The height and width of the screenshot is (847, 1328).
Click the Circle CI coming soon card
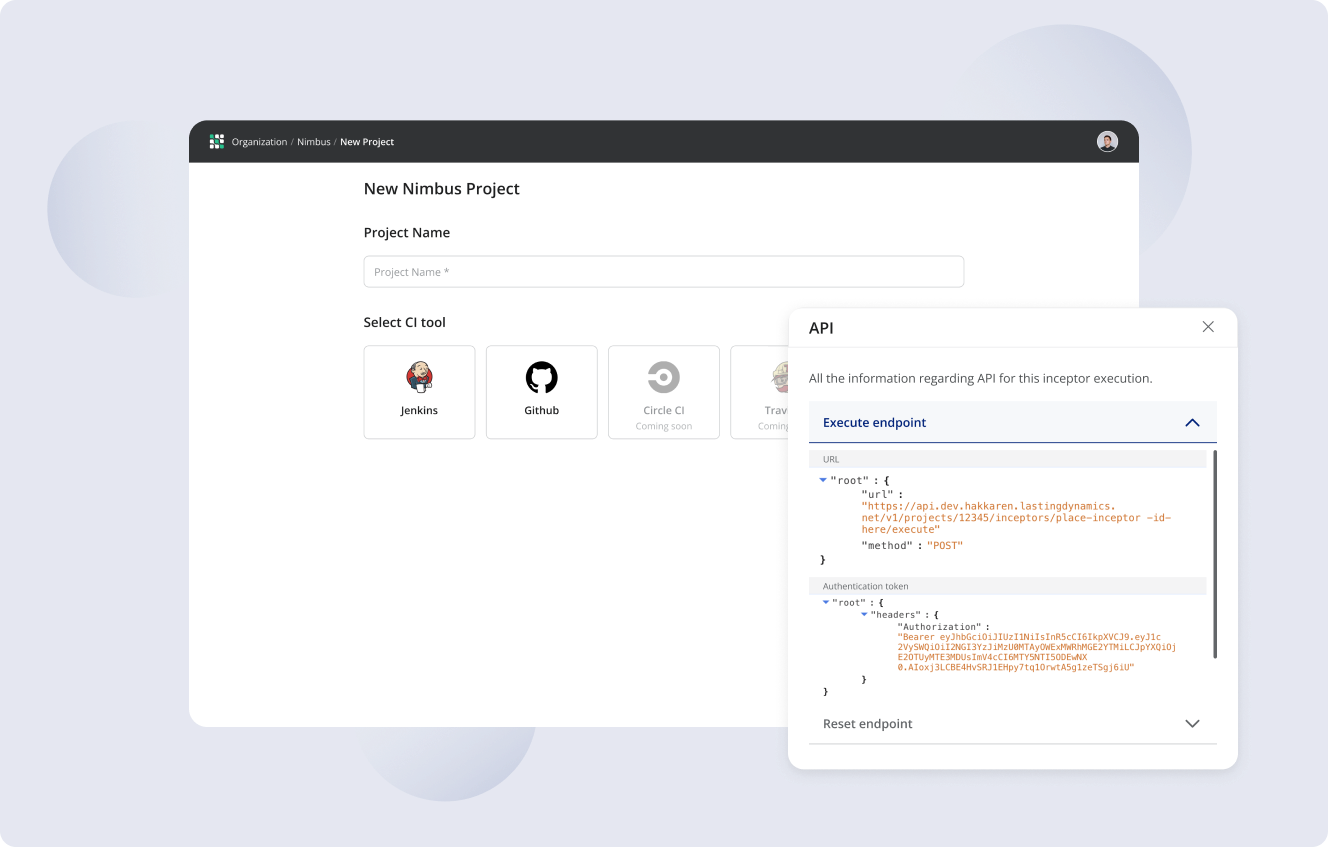[x=664, y=392]
